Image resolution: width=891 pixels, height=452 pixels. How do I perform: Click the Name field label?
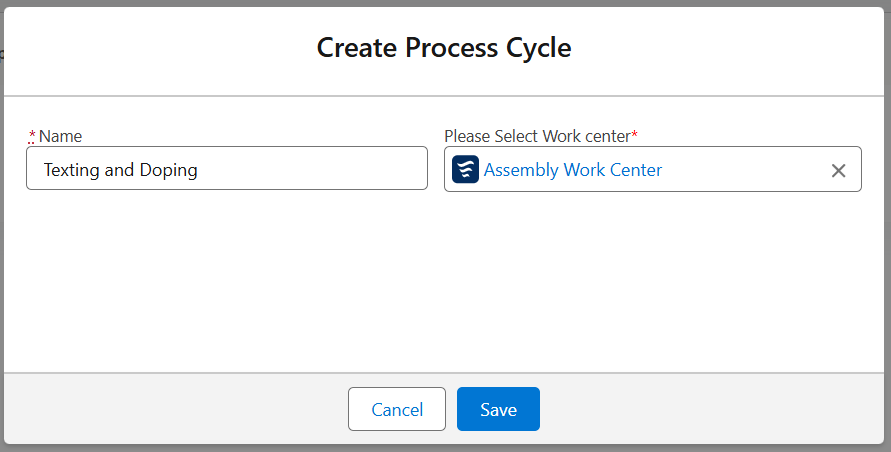60,136
